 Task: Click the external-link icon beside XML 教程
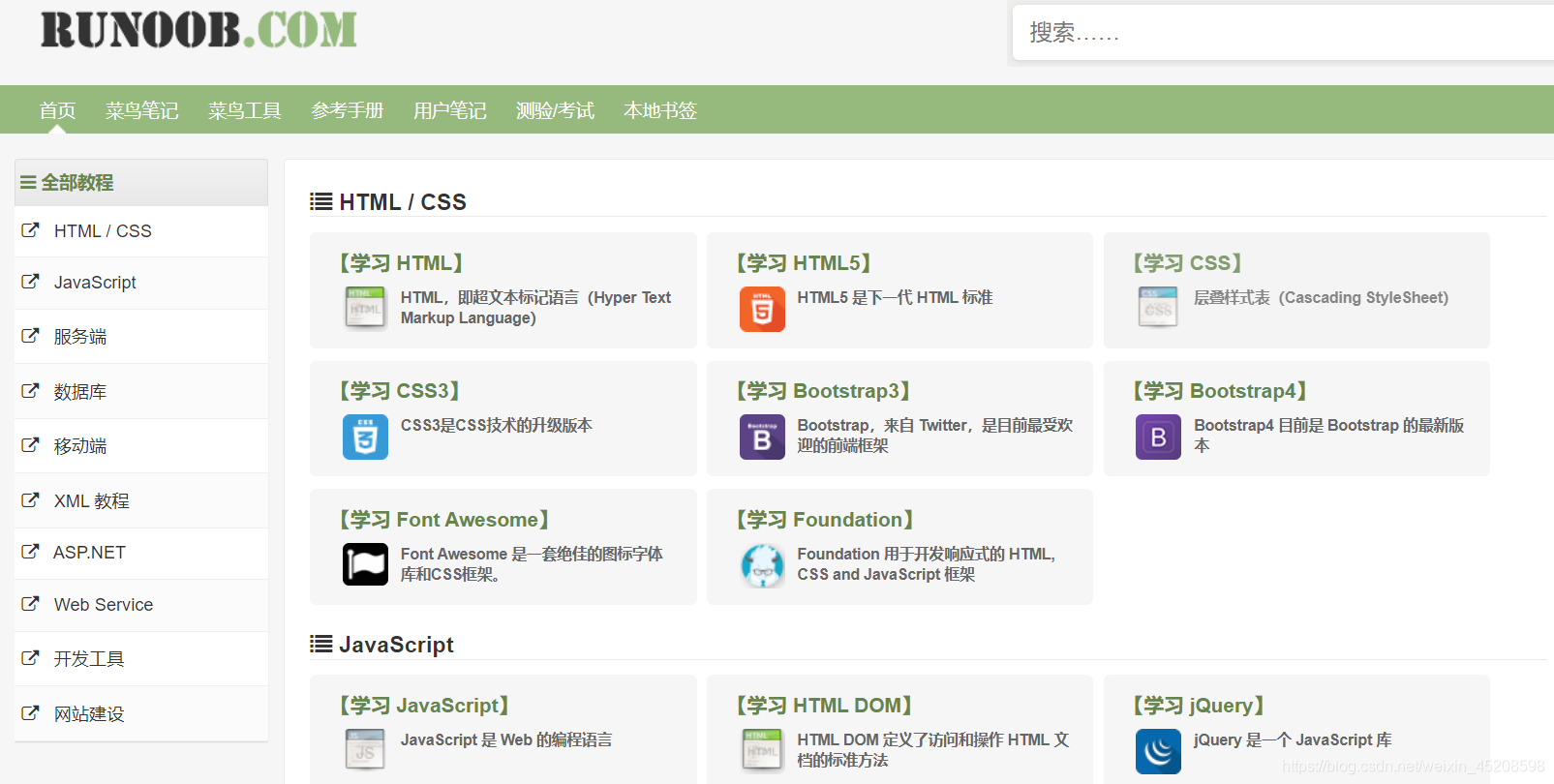[31, 500]
